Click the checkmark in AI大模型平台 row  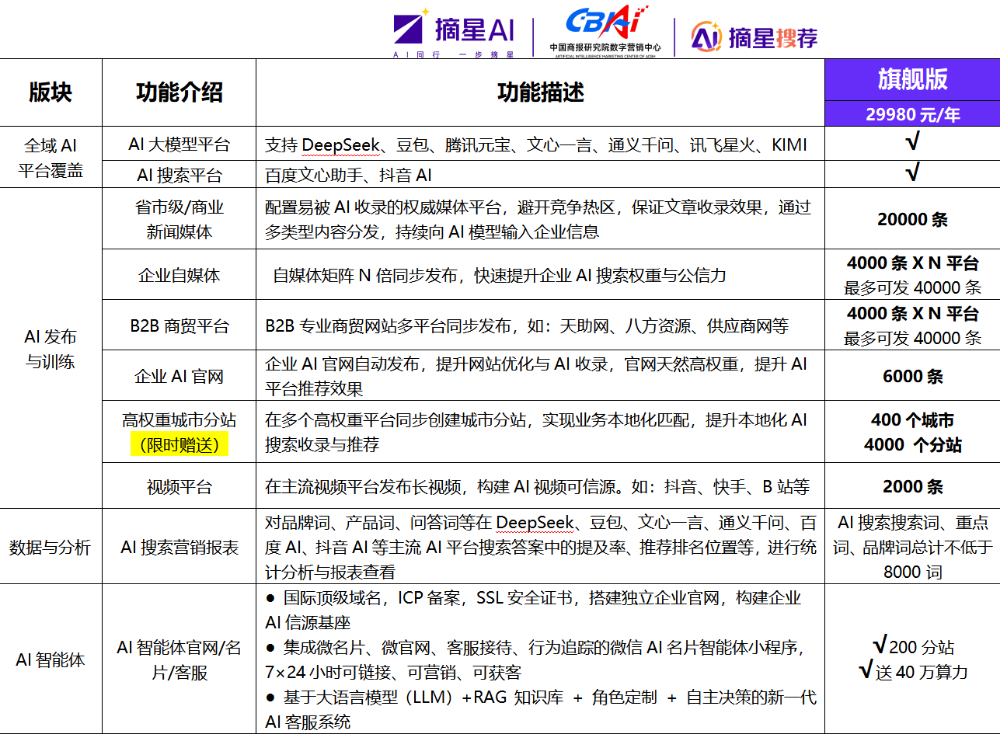point(912,142)
